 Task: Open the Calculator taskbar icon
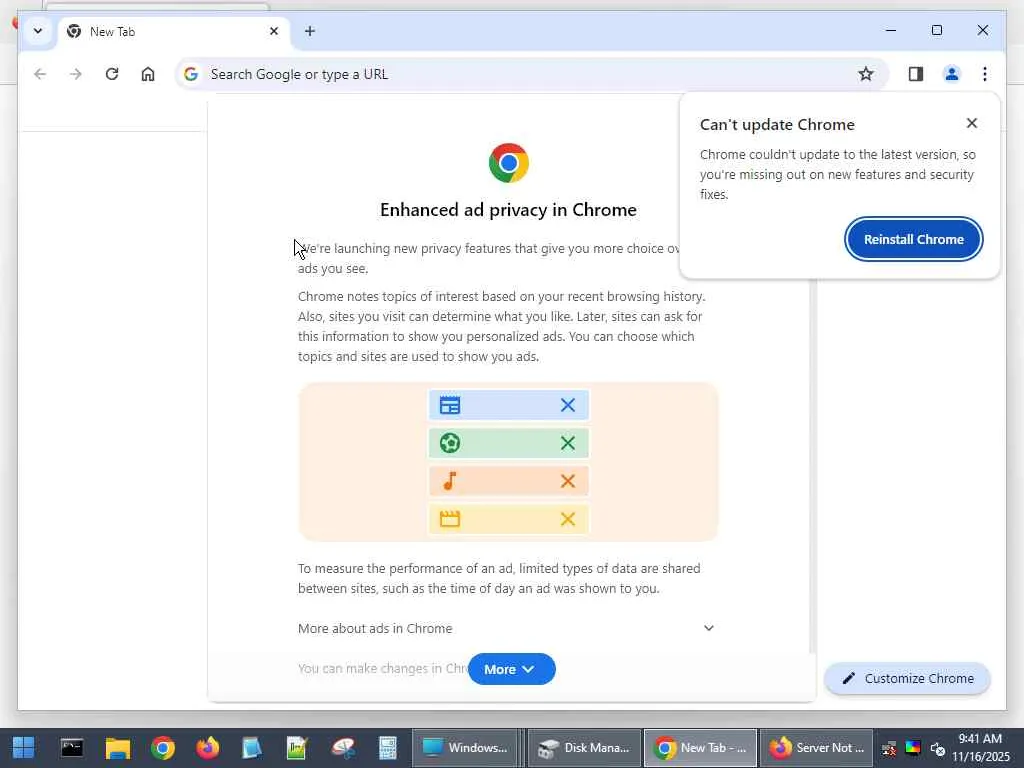(388, 748)
